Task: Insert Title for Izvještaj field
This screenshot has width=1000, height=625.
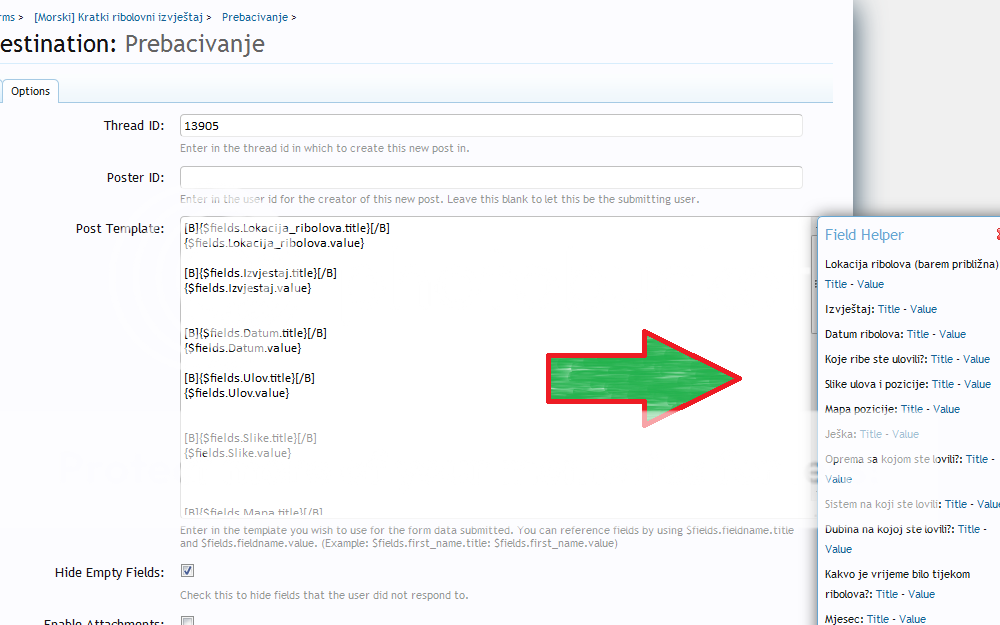Action: tap(891, 309)
